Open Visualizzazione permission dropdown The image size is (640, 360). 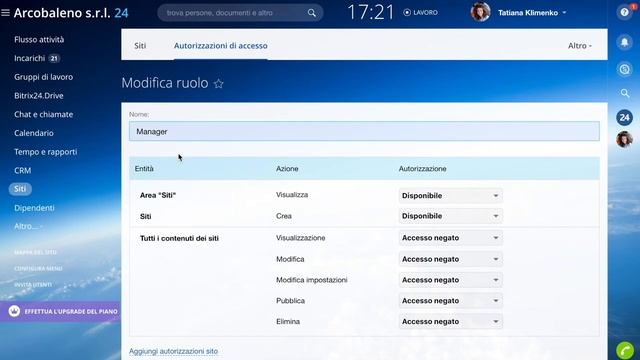pos(450,238)
